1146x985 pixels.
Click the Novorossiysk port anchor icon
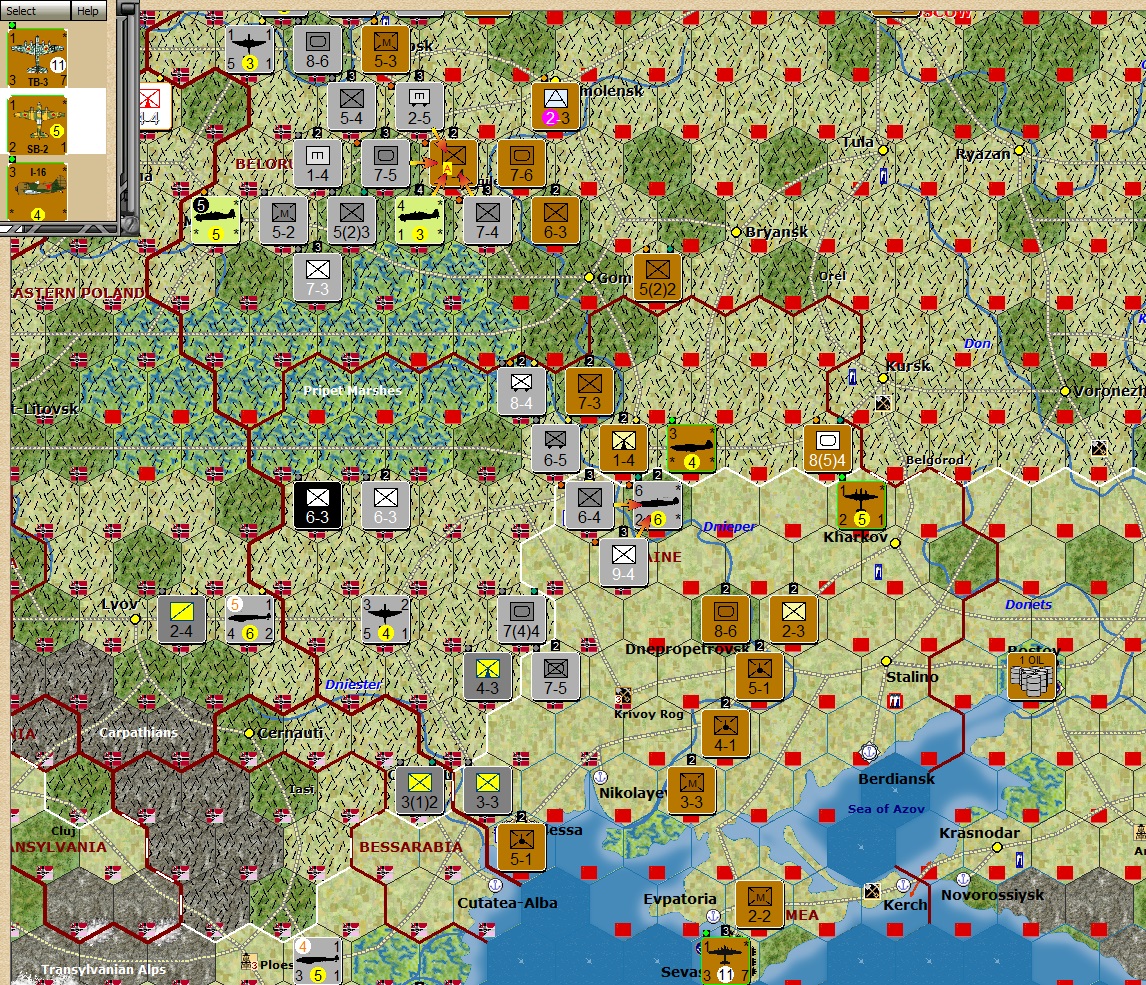[x=963, y=879]
